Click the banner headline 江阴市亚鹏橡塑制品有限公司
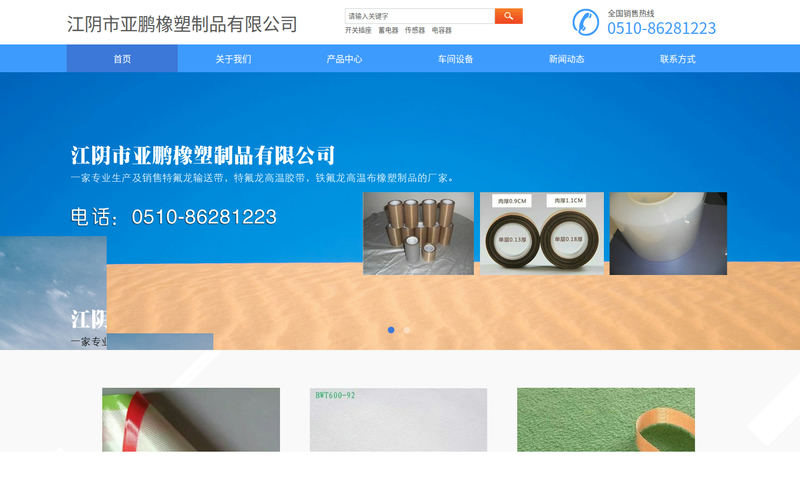This screenshot has width=800, height=500. [x=203, y=155]
